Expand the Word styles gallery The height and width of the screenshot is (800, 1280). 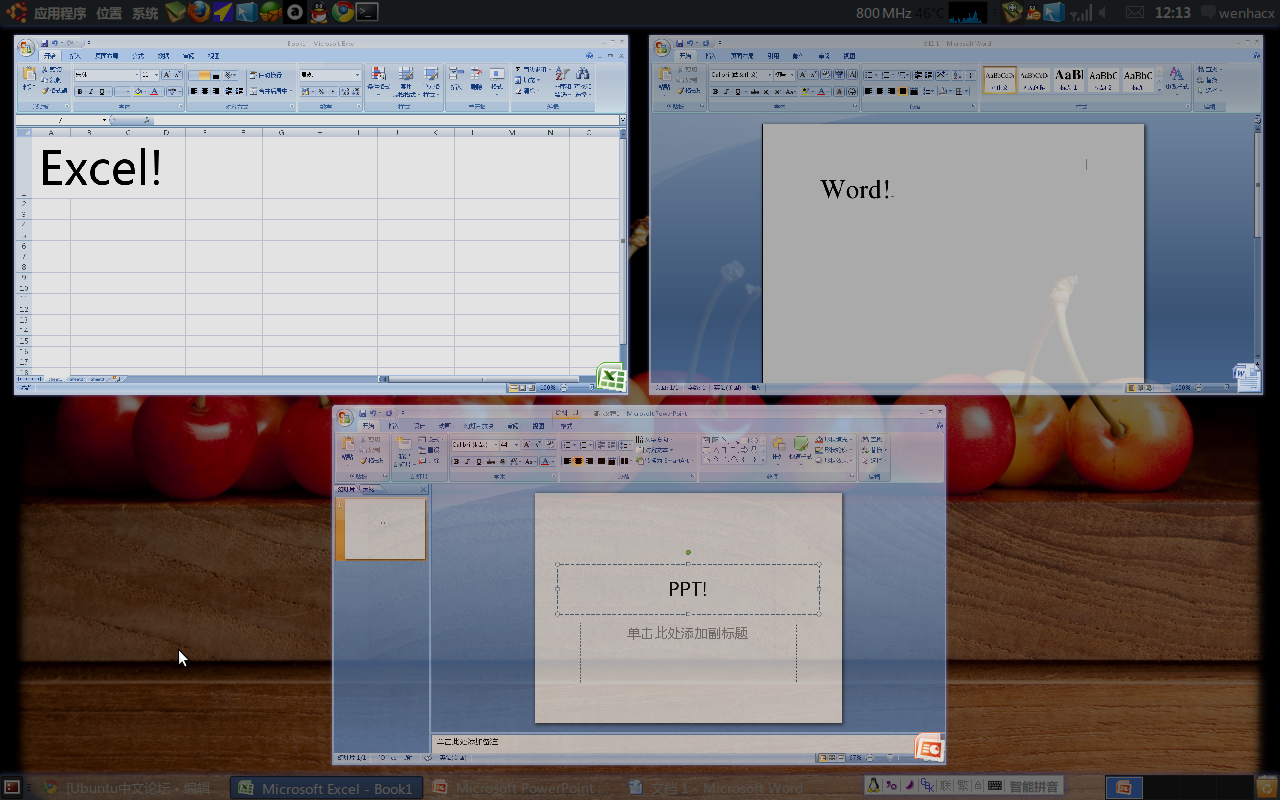[1159, 89]
